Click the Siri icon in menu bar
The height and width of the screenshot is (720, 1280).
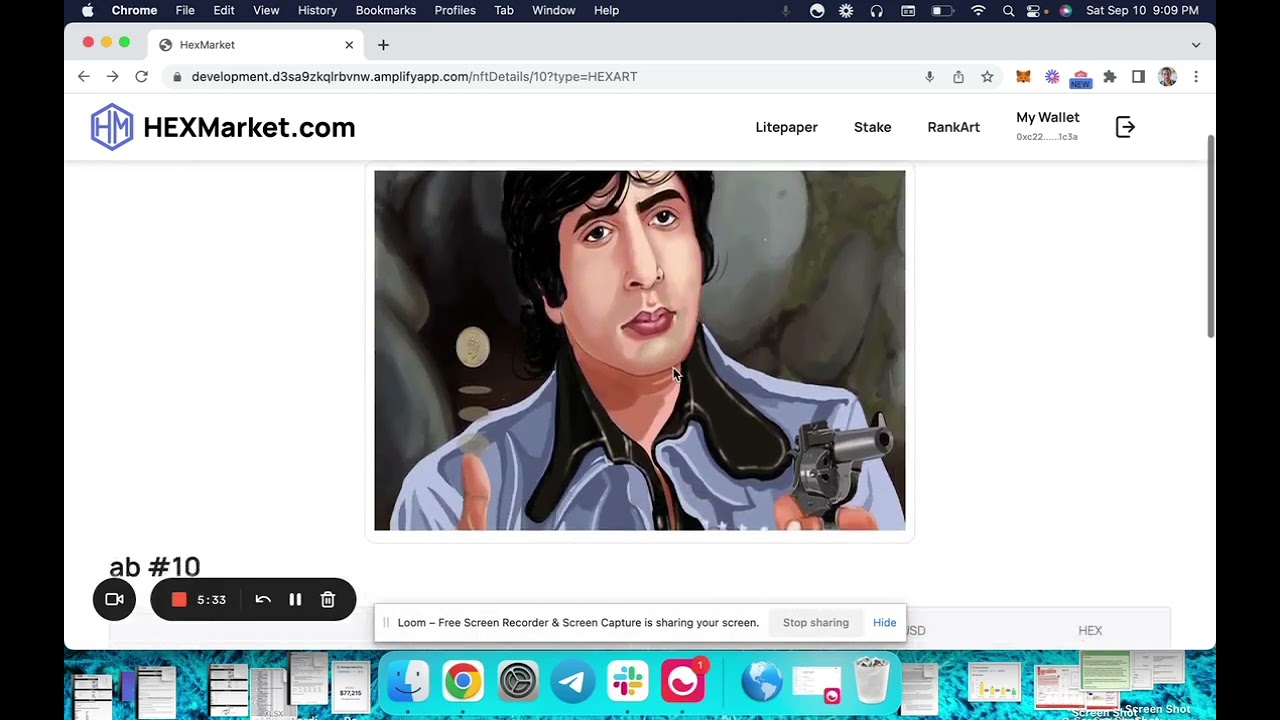click(x=1065, y=11)
